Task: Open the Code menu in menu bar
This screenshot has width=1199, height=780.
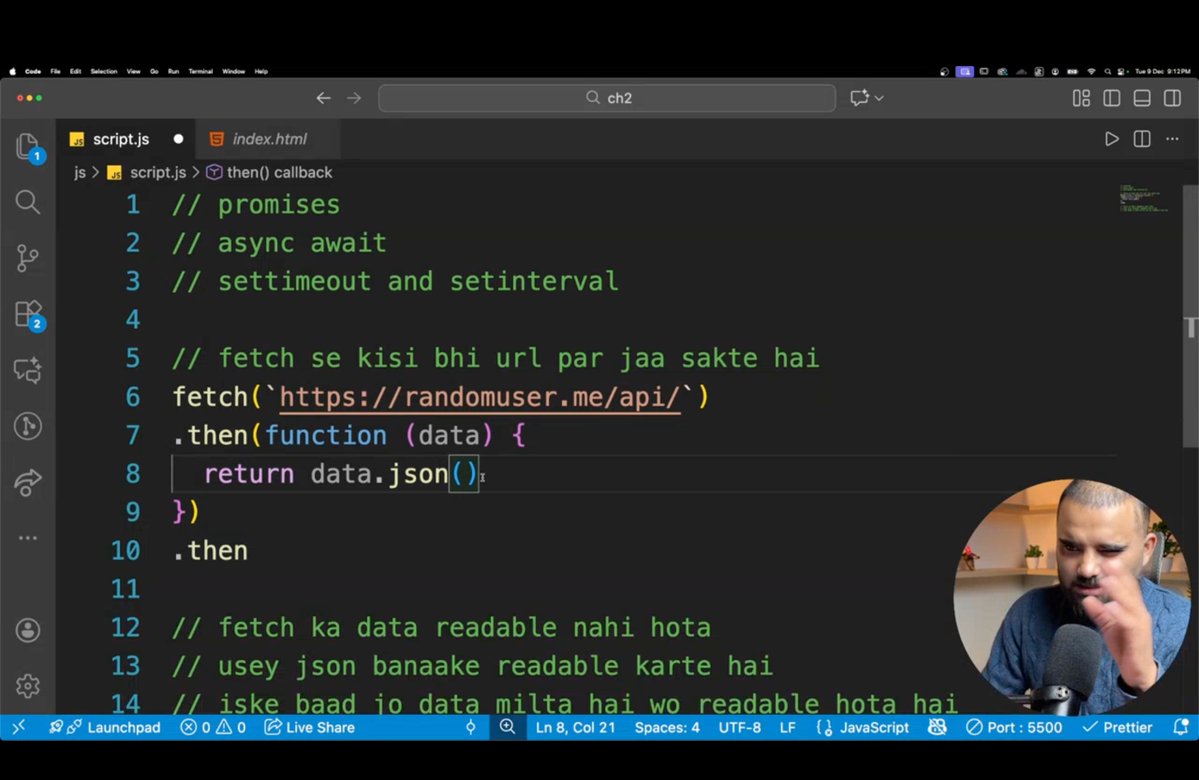Action: click(33, 71)
